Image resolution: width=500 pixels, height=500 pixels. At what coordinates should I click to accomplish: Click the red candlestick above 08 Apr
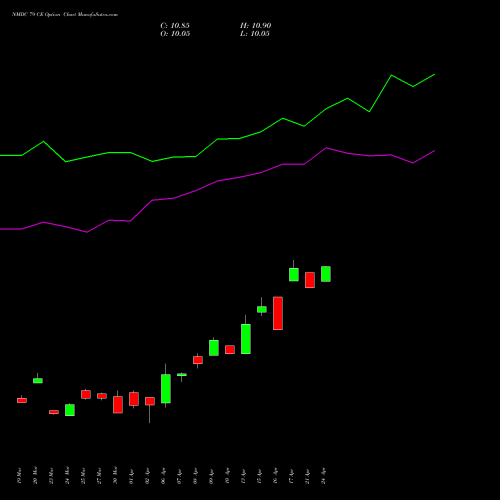198,360
